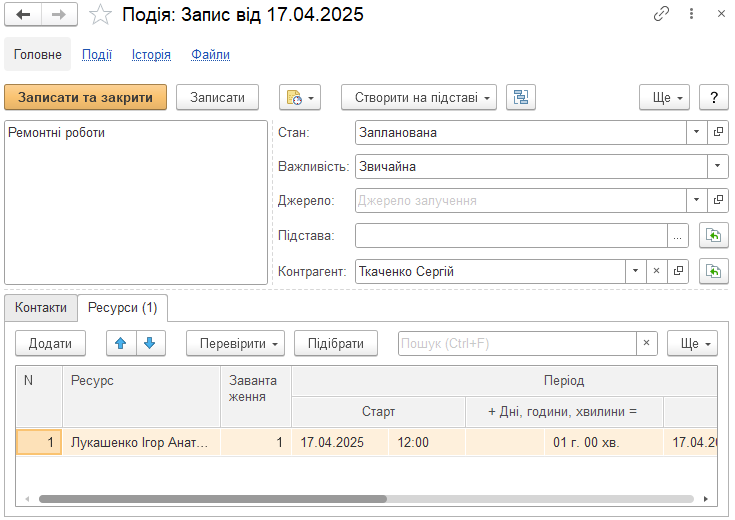Go forward with the right arrow button
The width and height of the screenshot is (735, 520).
point(59,15)
